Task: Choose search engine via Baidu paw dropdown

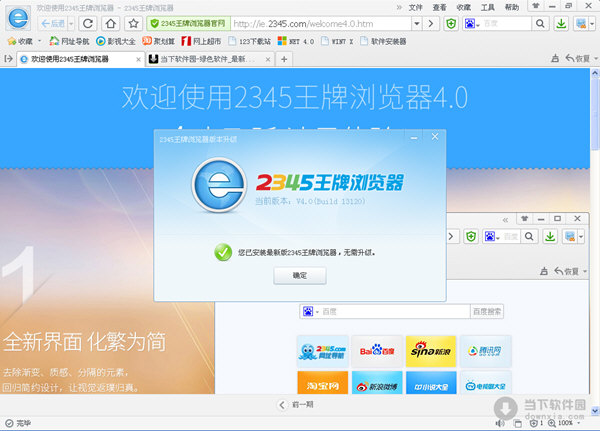Action: coord(471,24)
